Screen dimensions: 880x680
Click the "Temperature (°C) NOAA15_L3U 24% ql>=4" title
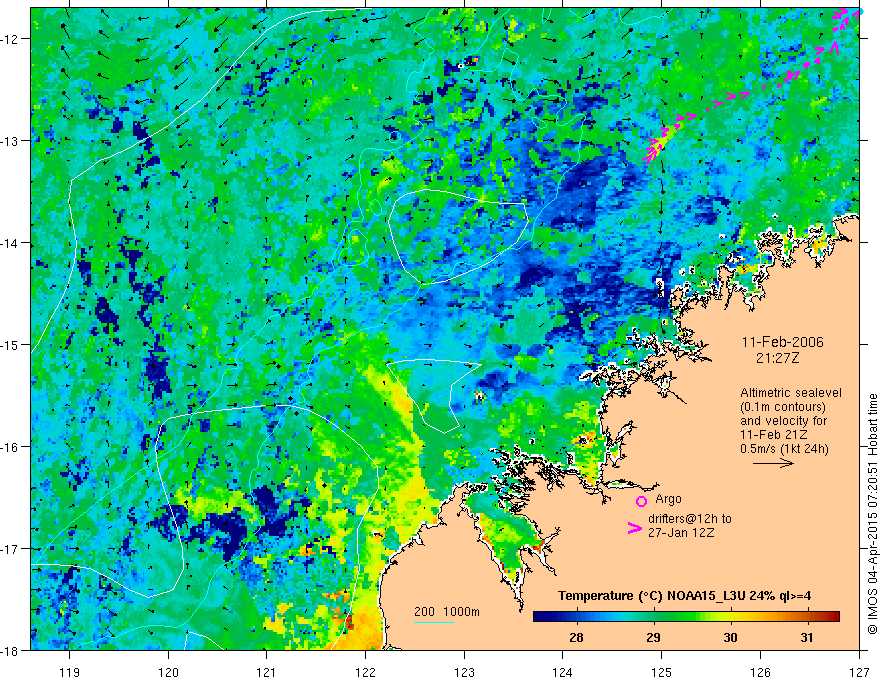[x=685, y=596]
